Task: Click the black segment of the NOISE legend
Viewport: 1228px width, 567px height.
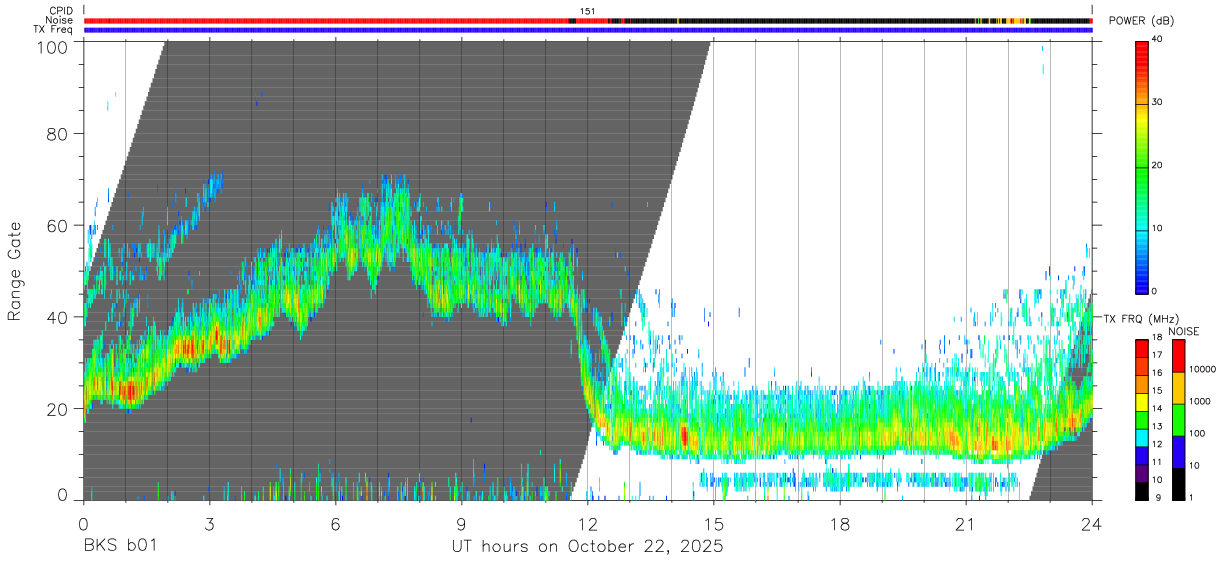Action: [x=1178, y=484]
